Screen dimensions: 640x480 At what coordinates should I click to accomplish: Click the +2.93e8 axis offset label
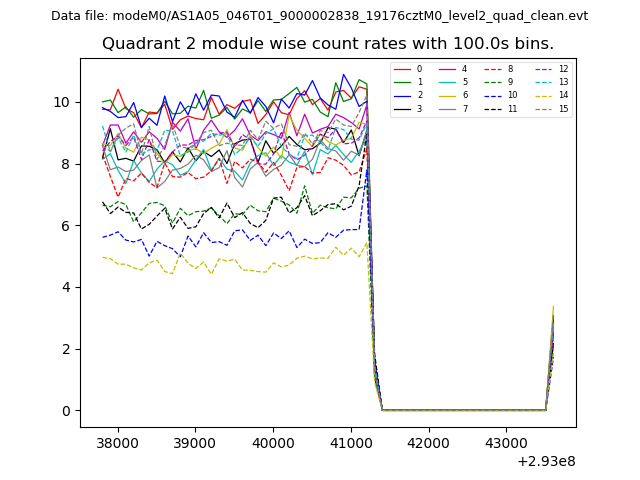click(544, 461)
